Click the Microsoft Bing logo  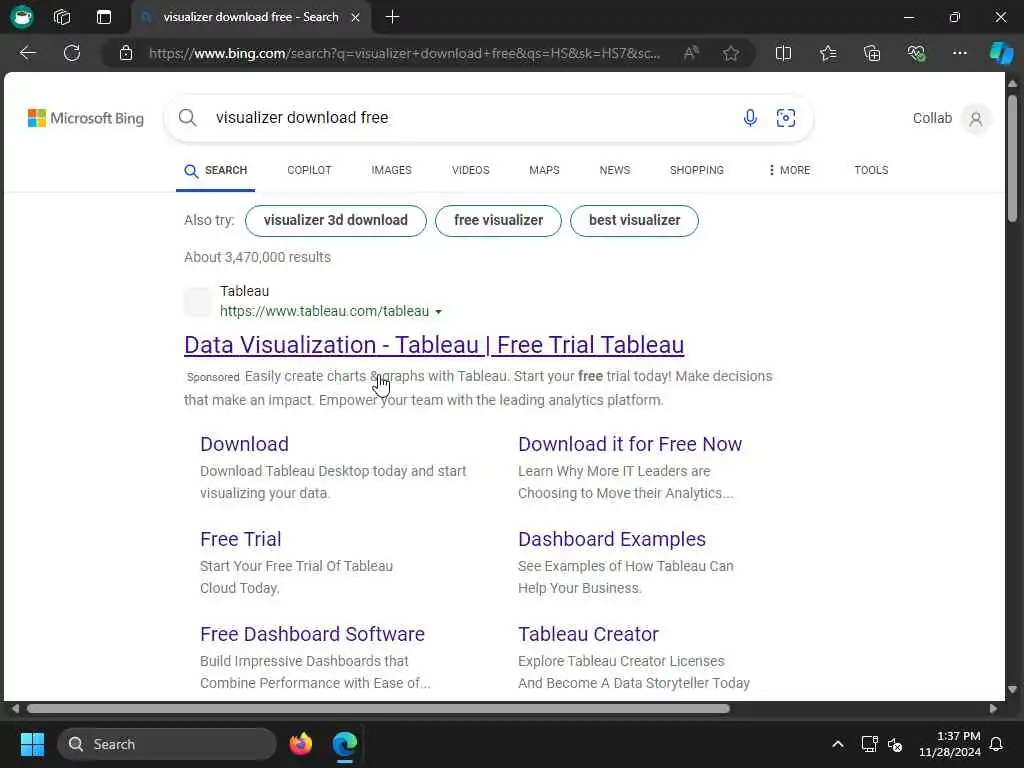point(86,118)
